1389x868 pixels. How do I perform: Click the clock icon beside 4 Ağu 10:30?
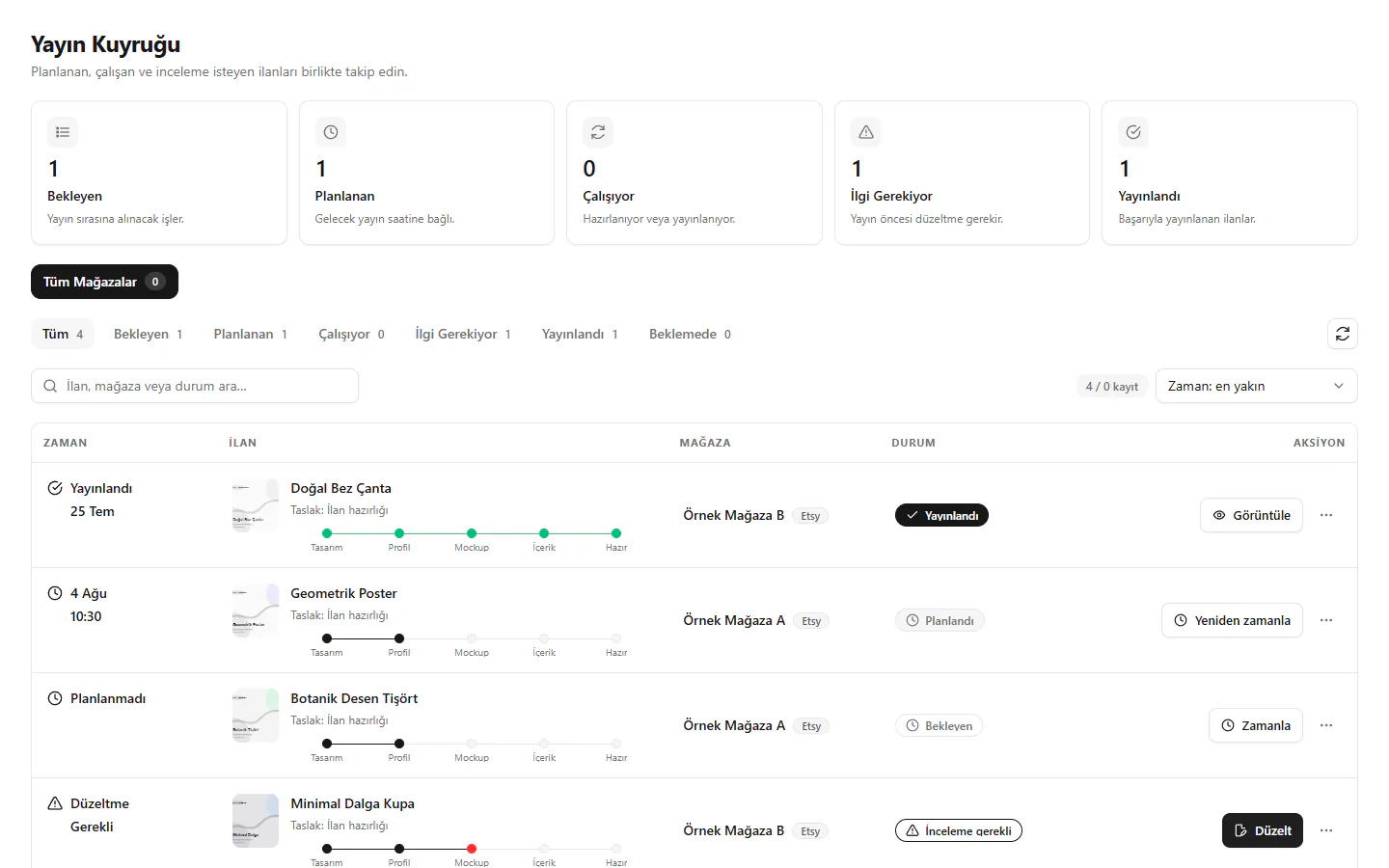click(55, 593)
